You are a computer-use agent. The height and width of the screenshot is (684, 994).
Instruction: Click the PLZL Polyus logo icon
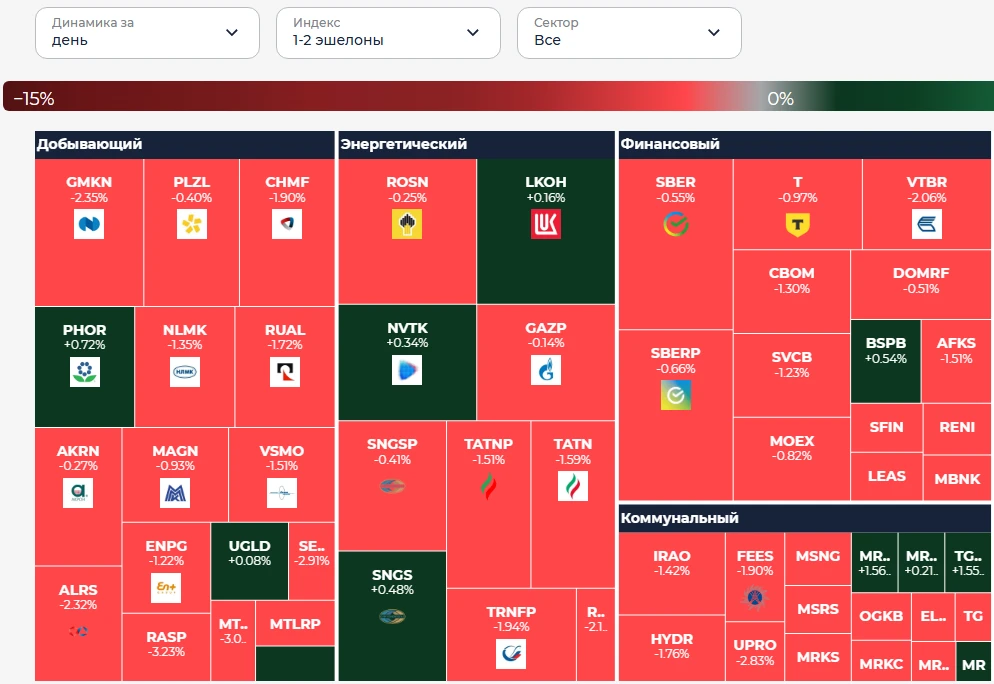point(191,224)
